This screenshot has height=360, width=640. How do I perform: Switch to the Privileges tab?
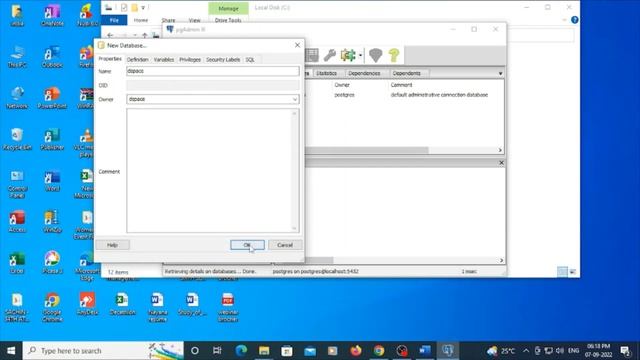tap(190, 60)
